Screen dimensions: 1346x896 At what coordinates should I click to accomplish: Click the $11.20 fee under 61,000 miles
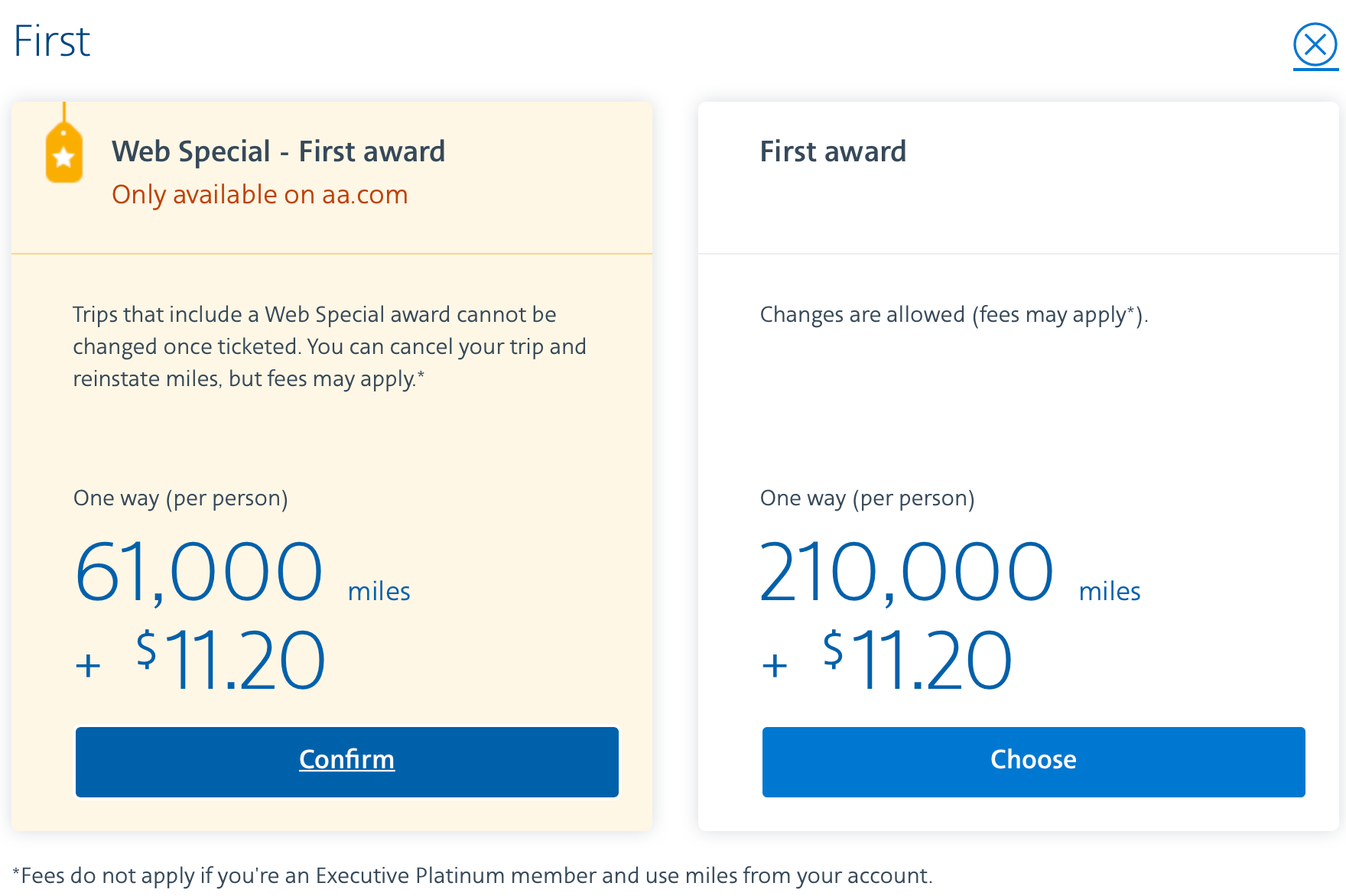pos(231,660)
